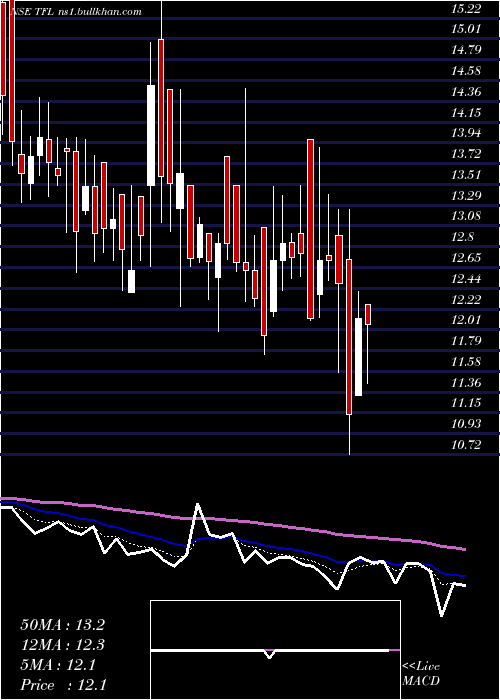Screen dimensions: 500x700
Task: Click the 14.58 price axis label
Action: click(x=466, y=71)
